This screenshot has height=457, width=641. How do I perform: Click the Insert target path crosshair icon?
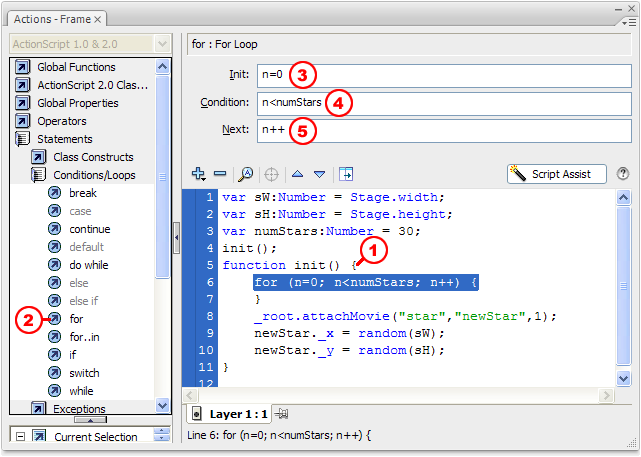270,174
